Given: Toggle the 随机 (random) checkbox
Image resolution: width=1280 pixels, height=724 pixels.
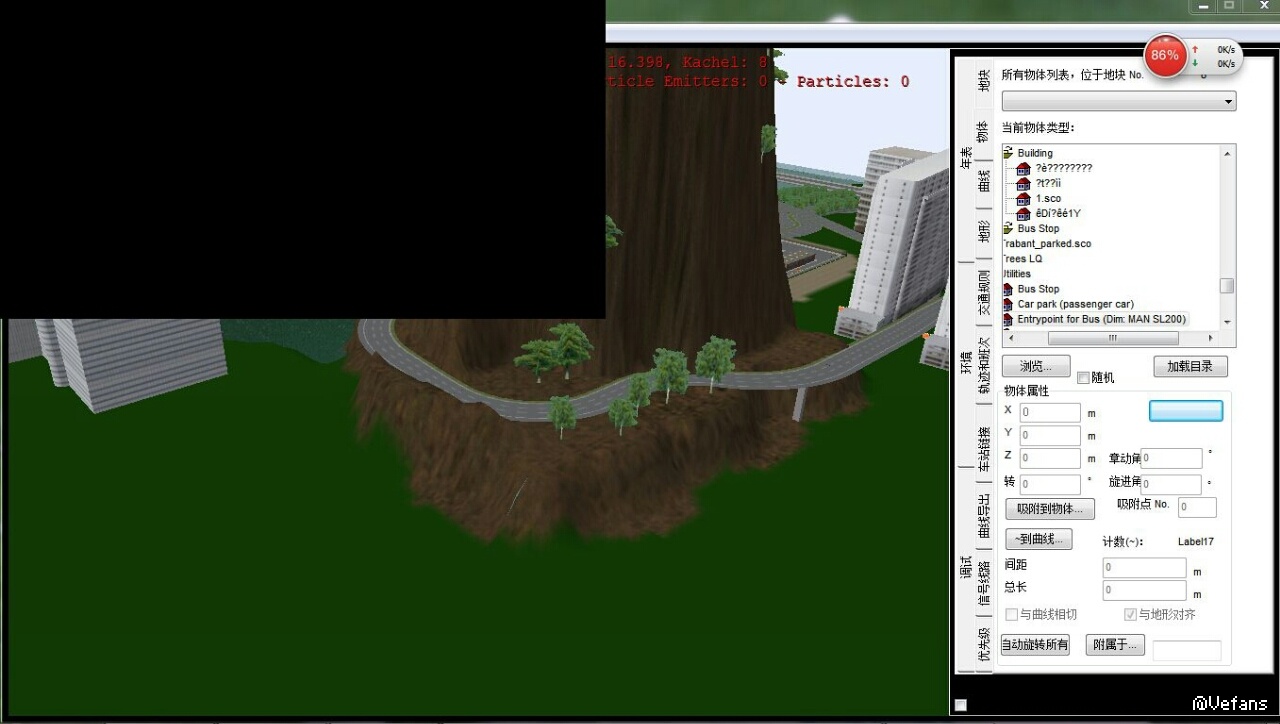Looking at the screenshot, I should click(1083, 378).
